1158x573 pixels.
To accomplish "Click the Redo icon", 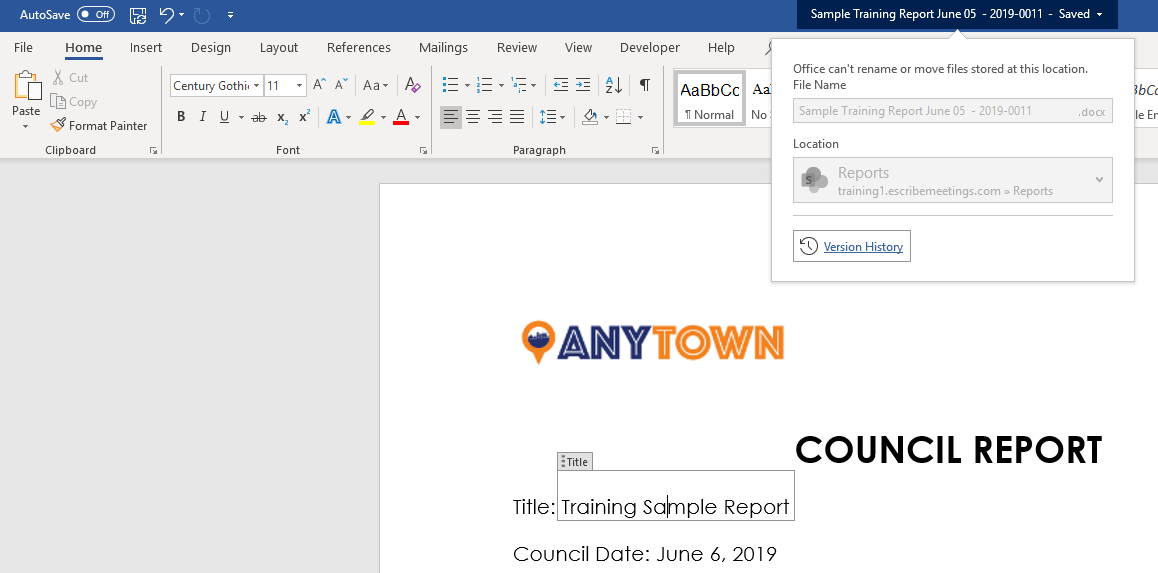I will point(201,14).
